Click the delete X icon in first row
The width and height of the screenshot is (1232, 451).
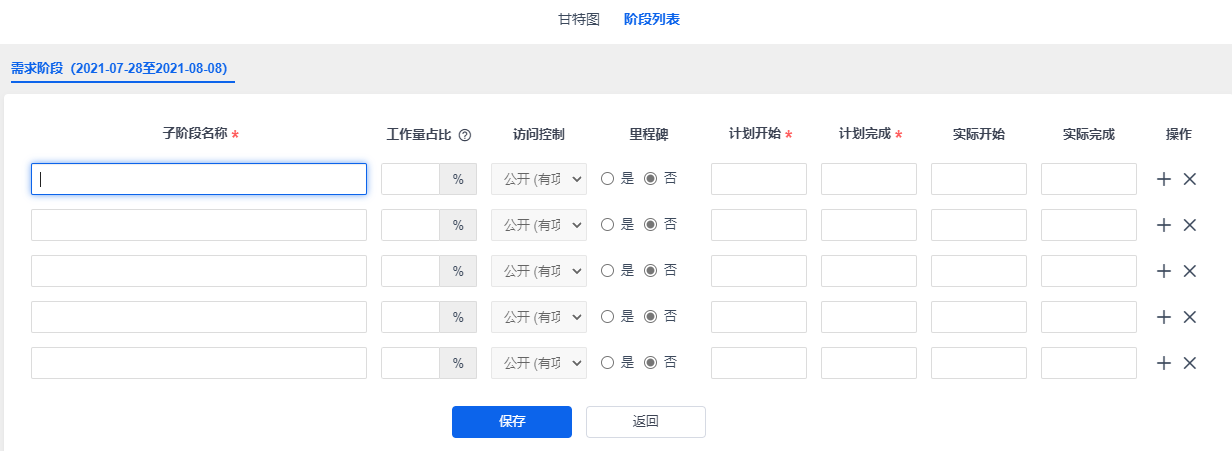[1190, 179]
